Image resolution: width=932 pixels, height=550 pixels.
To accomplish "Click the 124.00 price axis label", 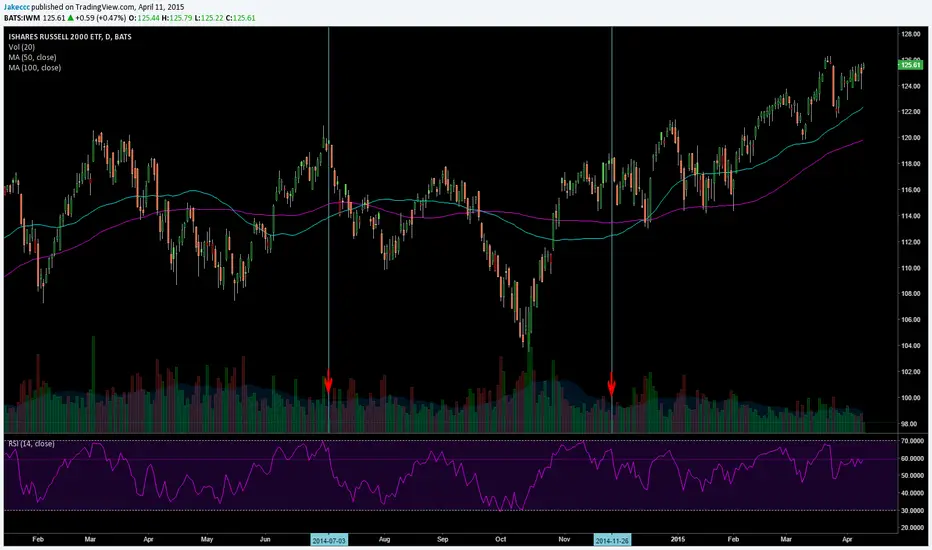I will click(x=911, y=86).
